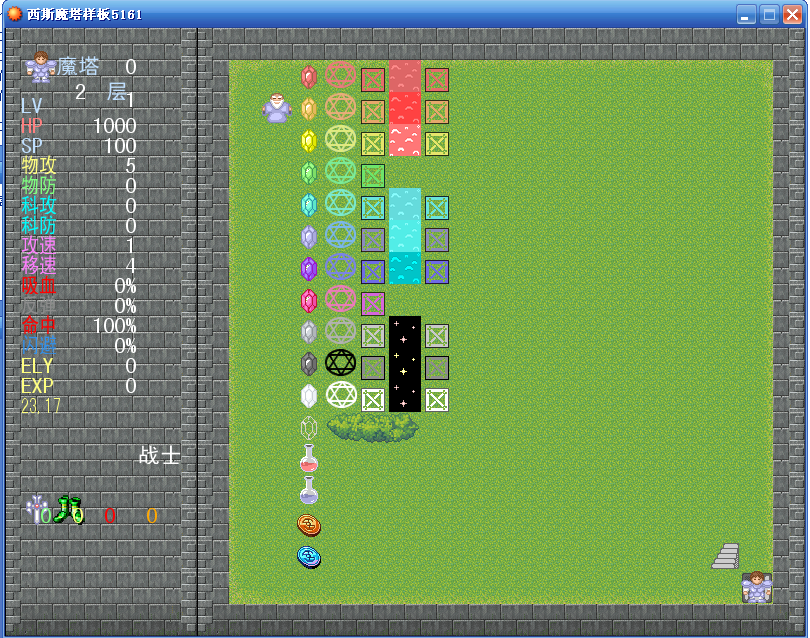Click the 移速 stat label

pos(39,266)
